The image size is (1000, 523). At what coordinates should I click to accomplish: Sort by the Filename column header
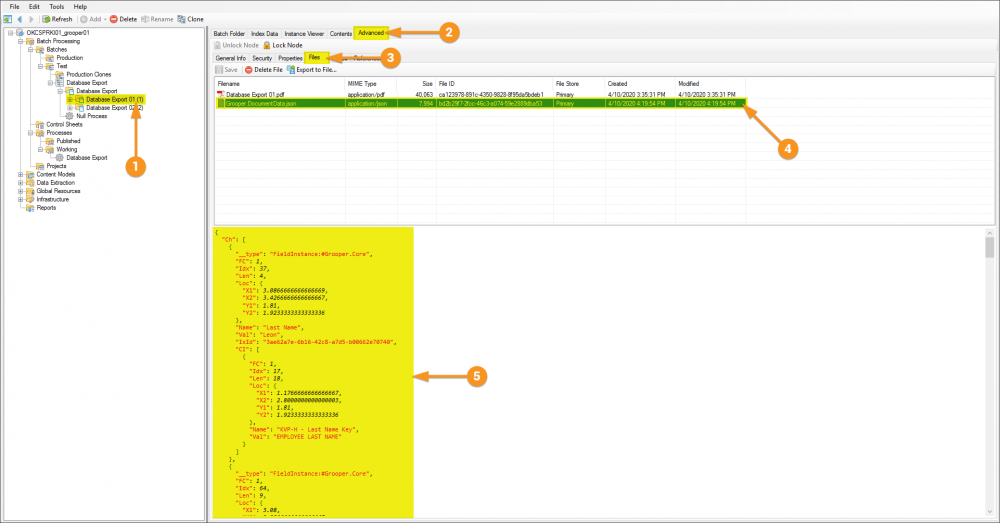click(x=280, y=84)
